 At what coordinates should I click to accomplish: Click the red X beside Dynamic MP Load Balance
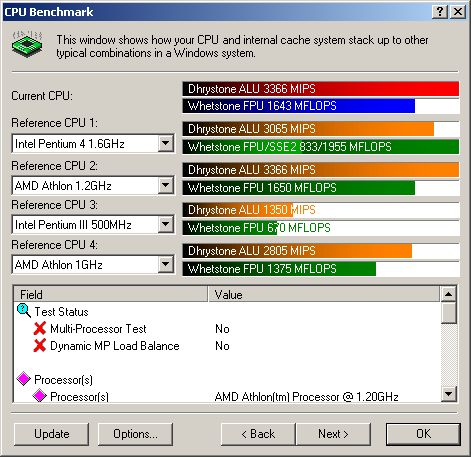(x=40, y=346)
